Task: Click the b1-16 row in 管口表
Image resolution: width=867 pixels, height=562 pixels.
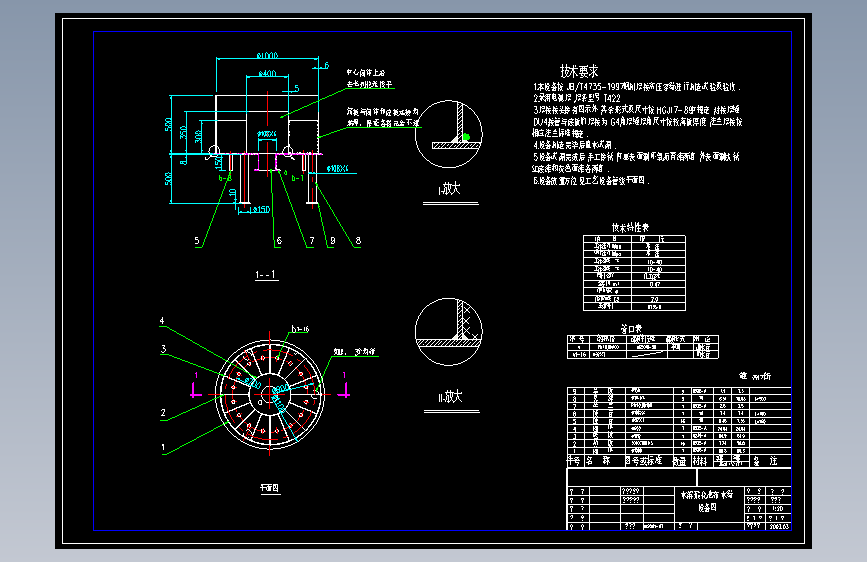Action: tap(643, 355)
